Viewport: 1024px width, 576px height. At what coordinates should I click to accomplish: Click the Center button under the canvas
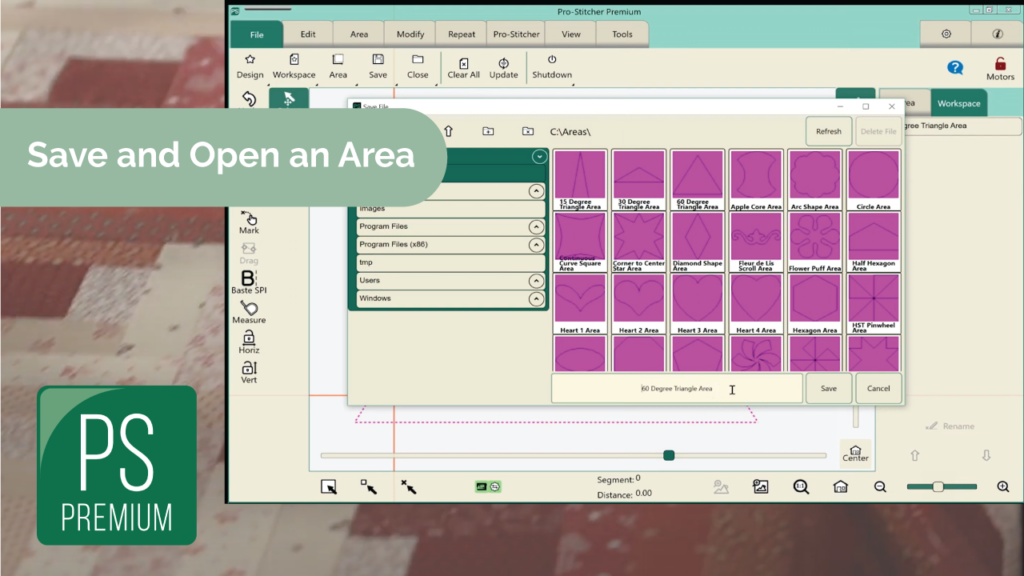pyautogui.click(x=855, y=451)
